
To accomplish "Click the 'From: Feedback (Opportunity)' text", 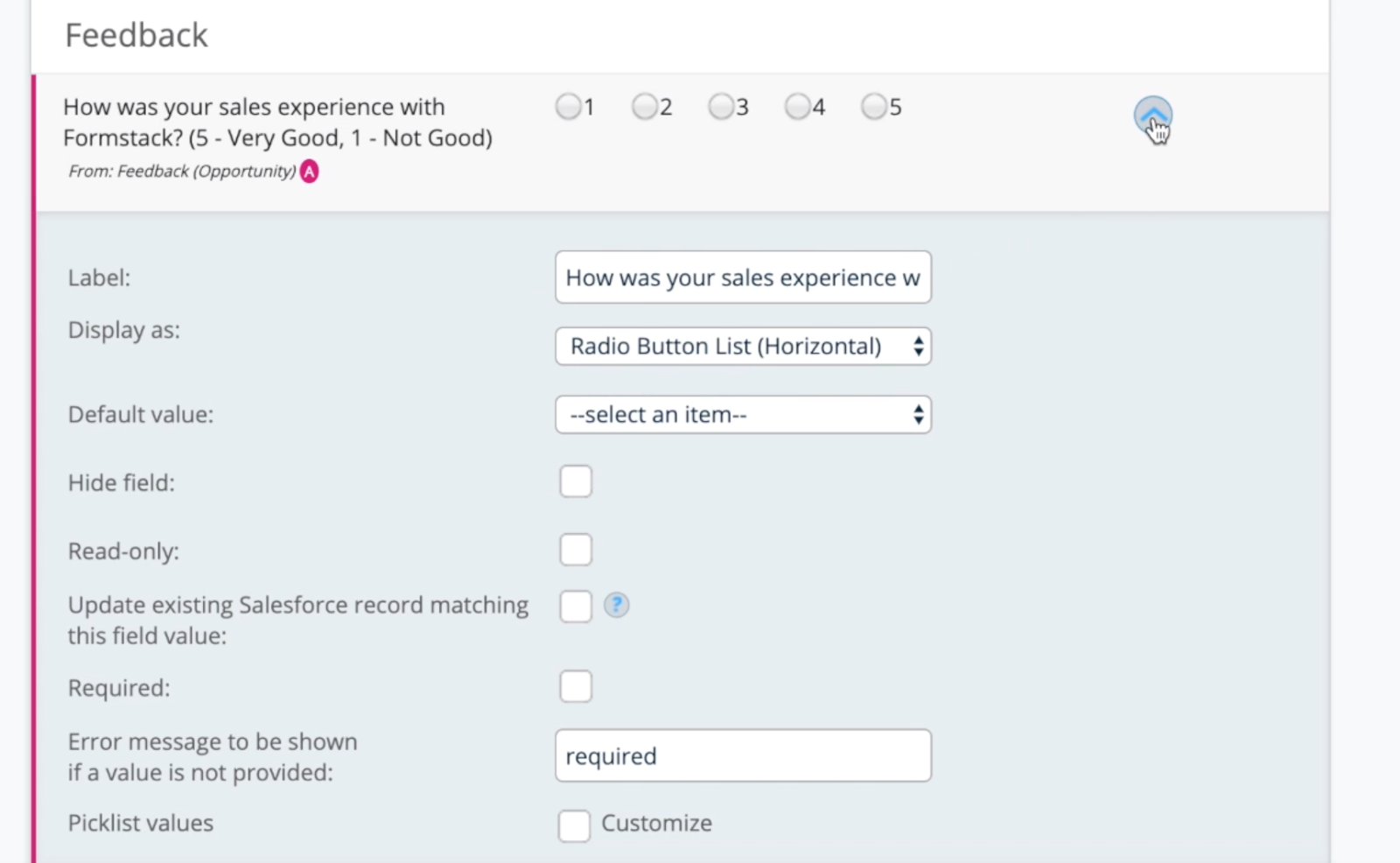I will (182, 172).
